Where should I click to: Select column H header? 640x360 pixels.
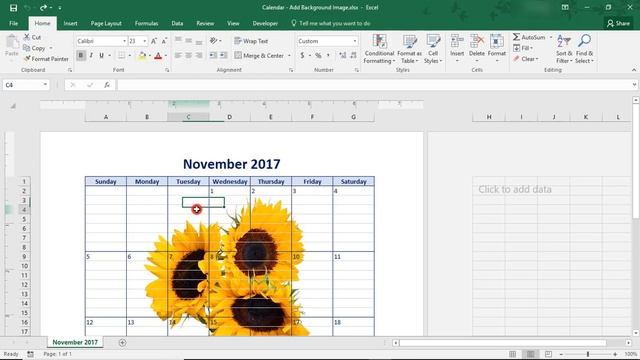(x=489, y=117)
